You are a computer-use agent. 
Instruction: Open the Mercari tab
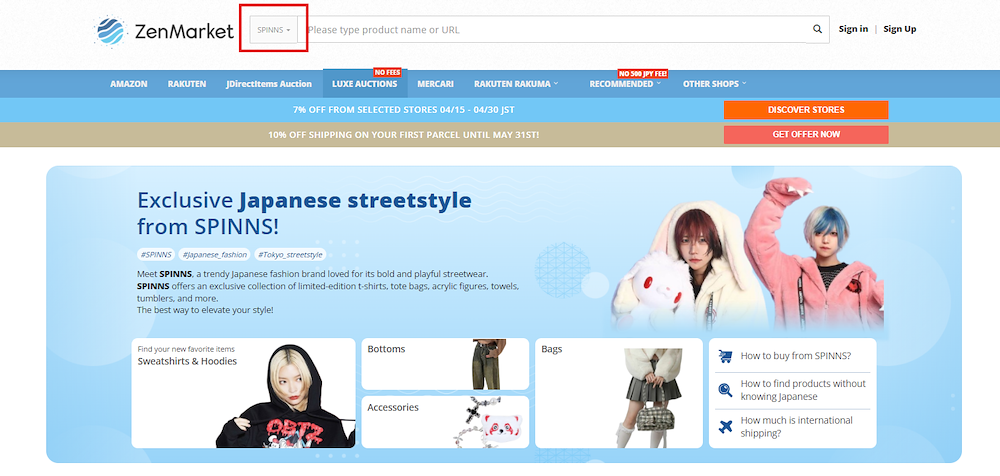pos(436,84)
